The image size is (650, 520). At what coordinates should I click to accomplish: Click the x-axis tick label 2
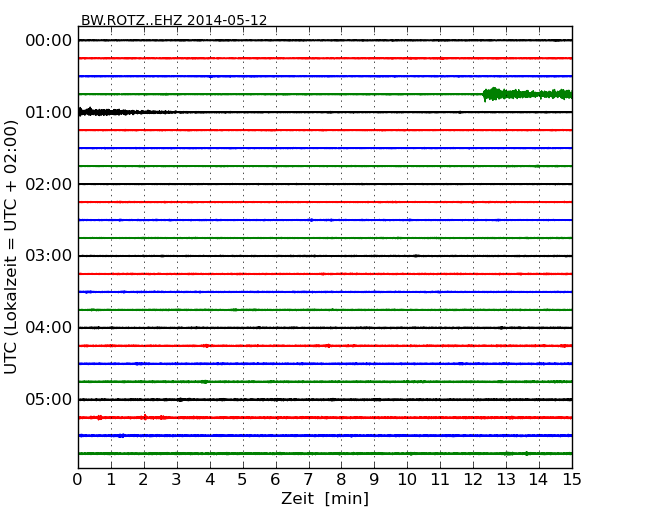(x=143, y=480)
